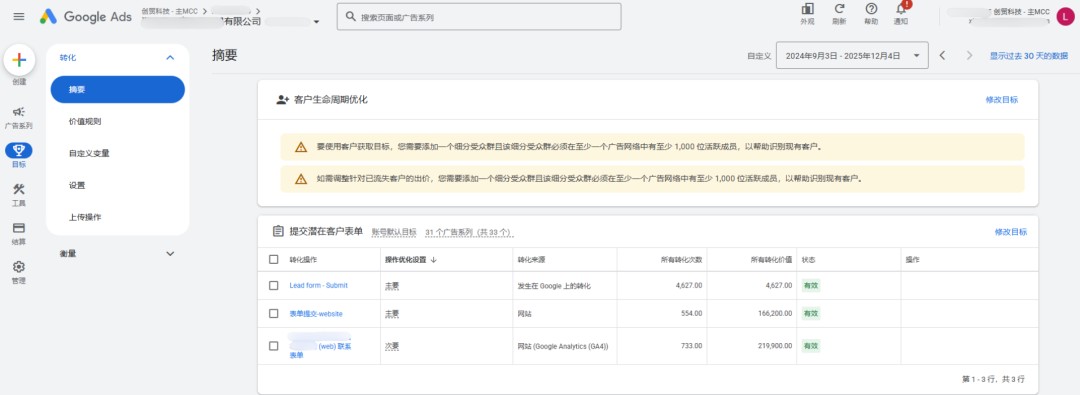Viewport: 1080px width, 395px height.
Task: Open the 帮助 help icon
Action: pyautogui.click(x=871, y=9)
